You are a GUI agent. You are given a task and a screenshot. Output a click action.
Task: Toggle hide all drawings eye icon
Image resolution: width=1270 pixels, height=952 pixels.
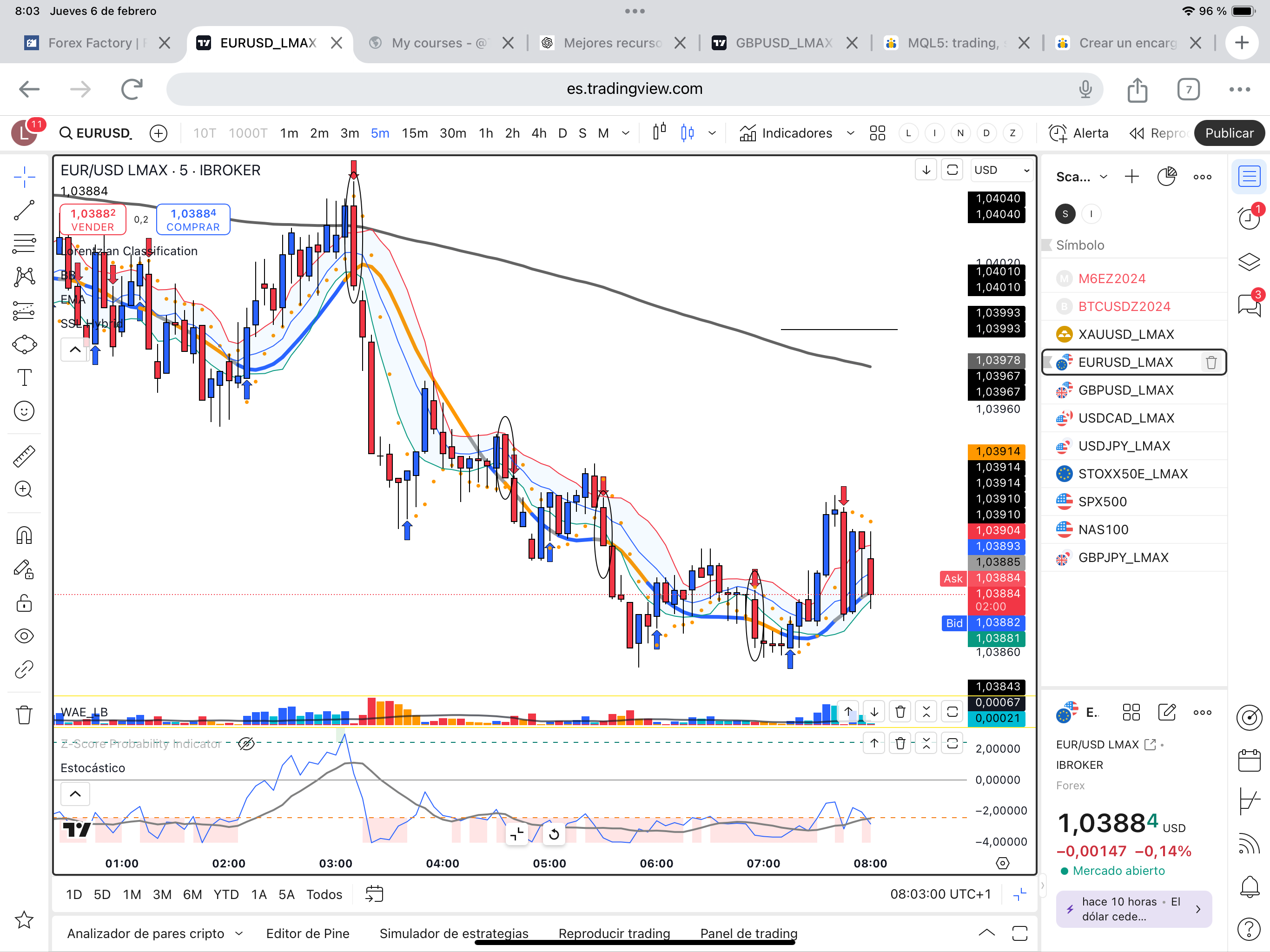[24, 636]
